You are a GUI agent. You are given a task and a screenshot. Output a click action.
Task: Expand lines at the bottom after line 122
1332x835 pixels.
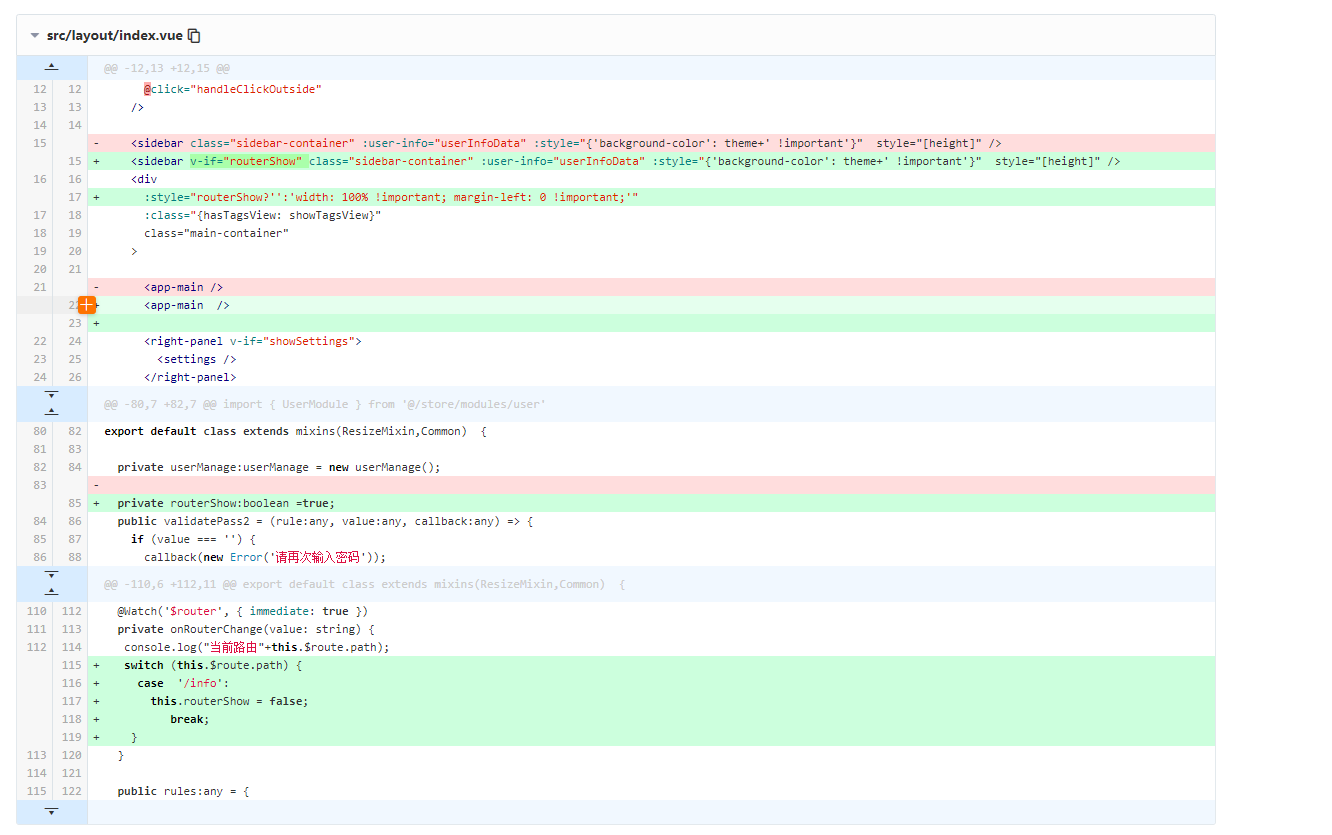51,811
